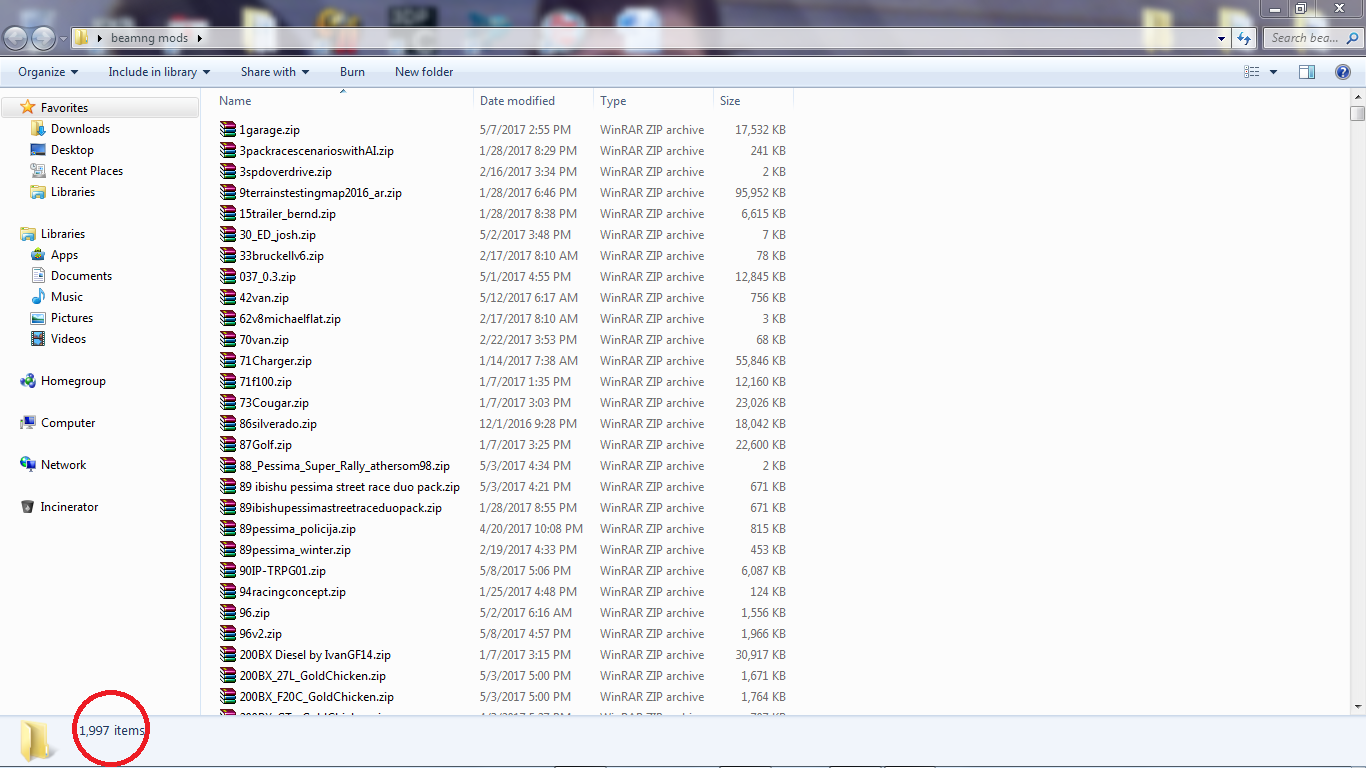Select 71f100.zip archive icon

(228, 382)
